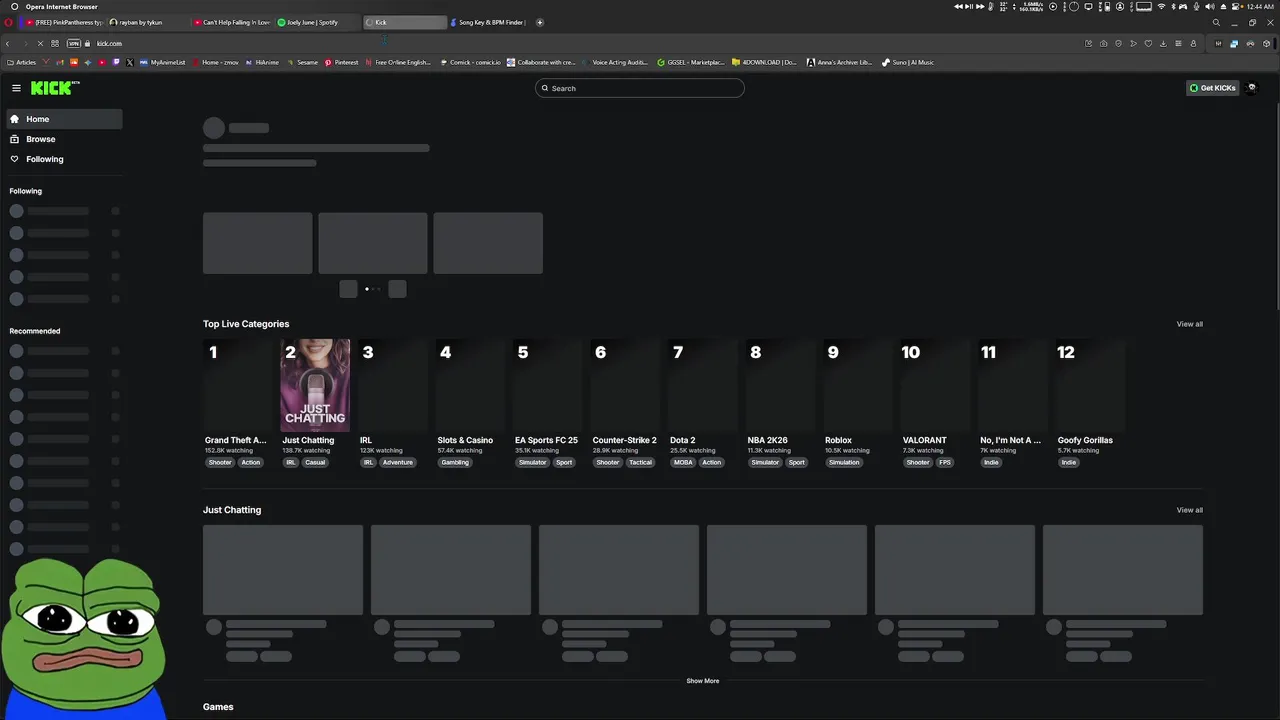
Task: Click the browser back arrow
Action: (x=8, y=43)
